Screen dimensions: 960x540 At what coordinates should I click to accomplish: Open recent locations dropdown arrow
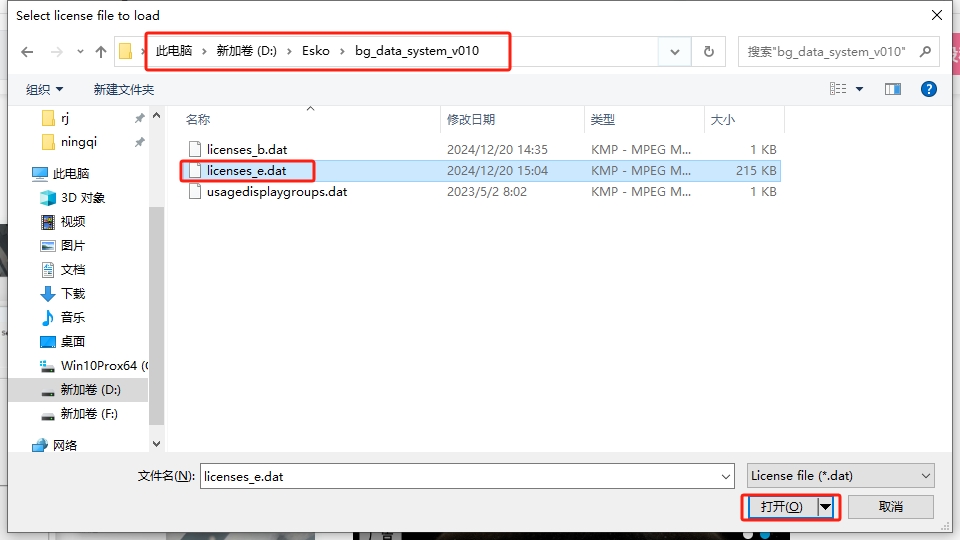pyautogui.click(x=80, y=52)
